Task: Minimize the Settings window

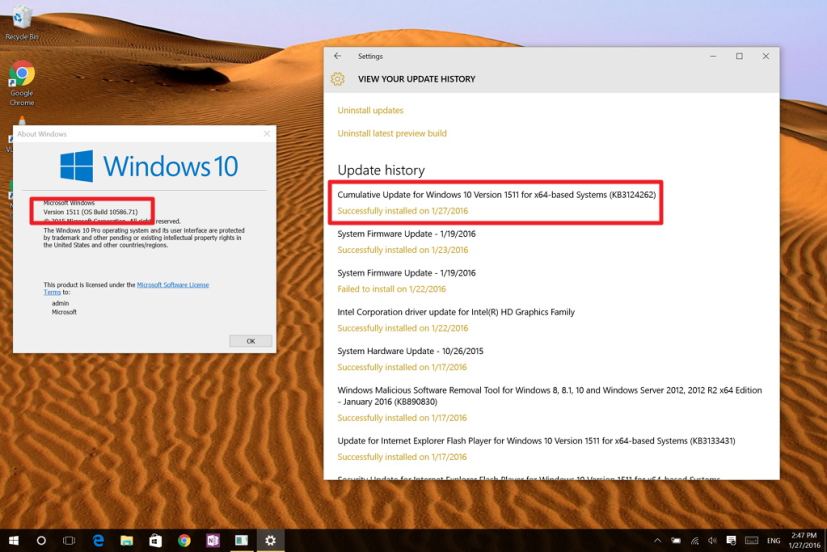Action: coord(713,56)
